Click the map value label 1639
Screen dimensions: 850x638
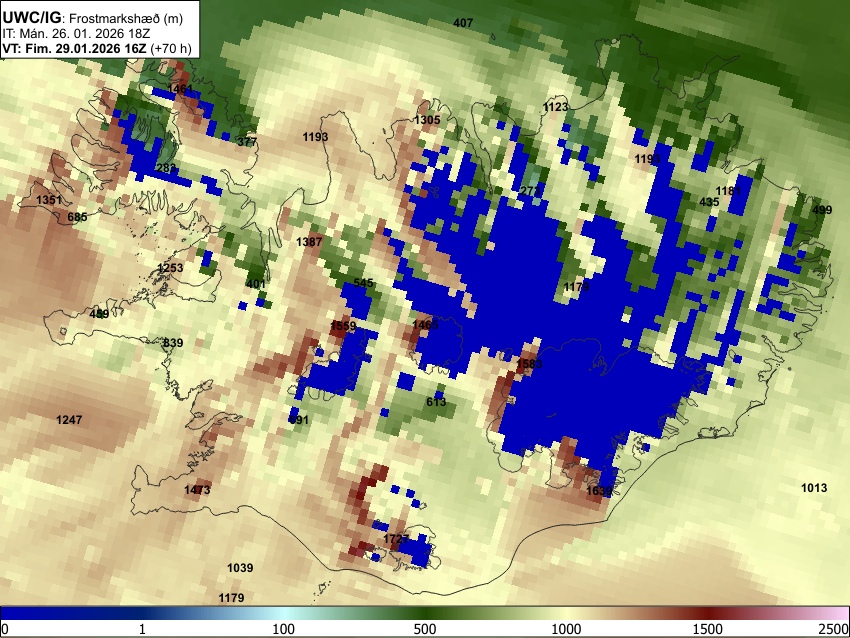599,491
